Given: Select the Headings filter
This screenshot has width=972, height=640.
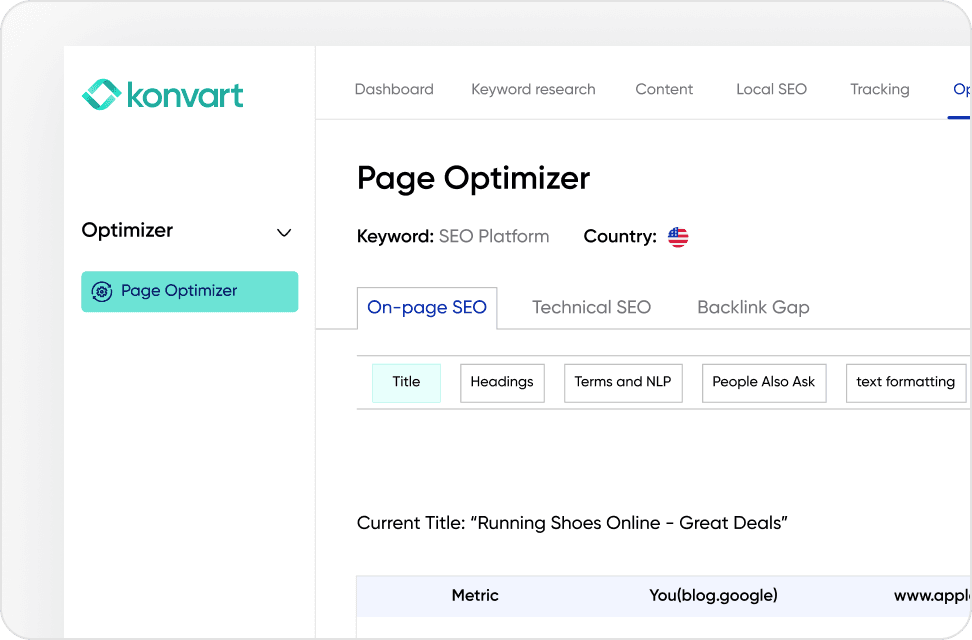Looking at the screenshot, I should (x=502, y=382).
